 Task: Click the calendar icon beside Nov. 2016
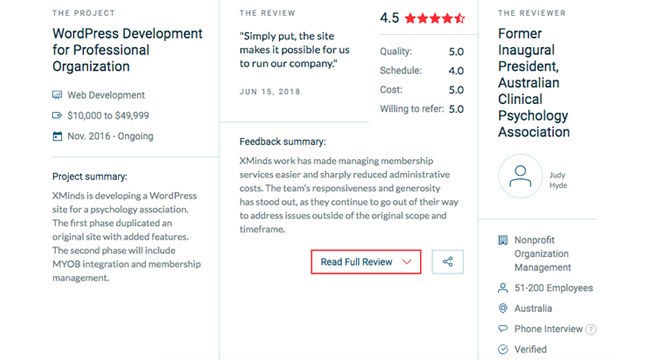57,136
